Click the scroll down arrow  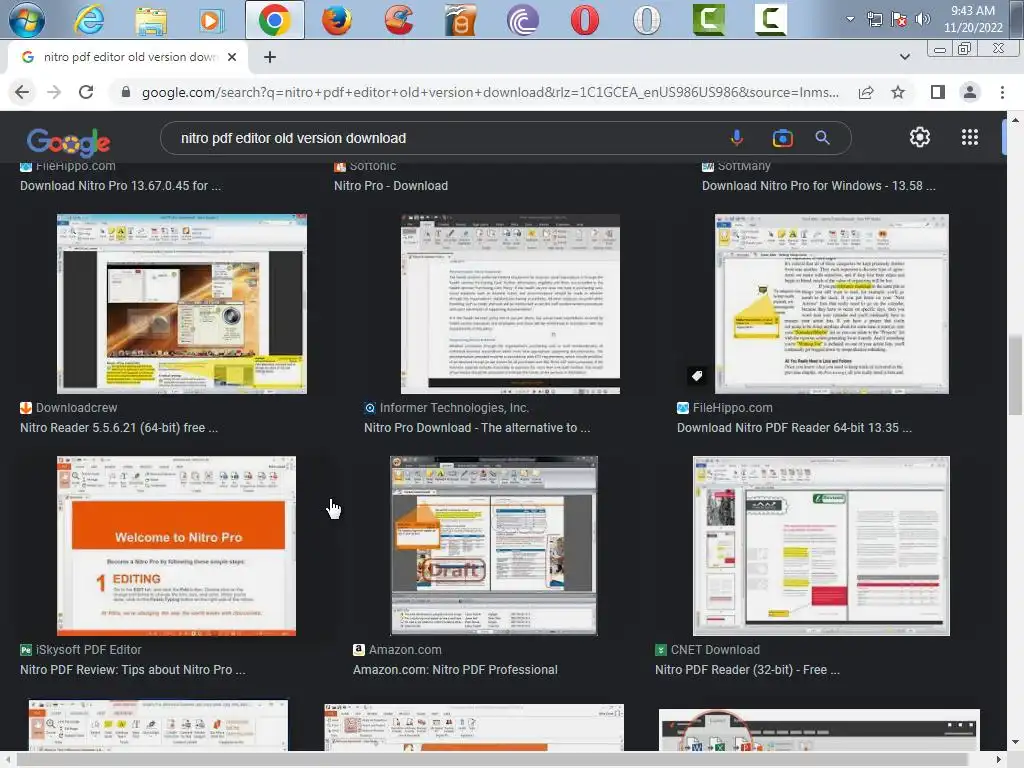1014,742
